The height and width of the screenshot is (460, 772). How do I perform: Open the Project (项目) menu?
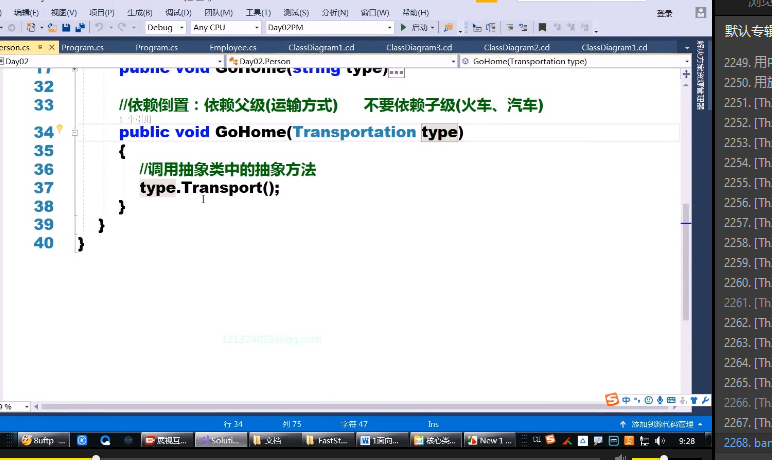click(x=101, y=12)
